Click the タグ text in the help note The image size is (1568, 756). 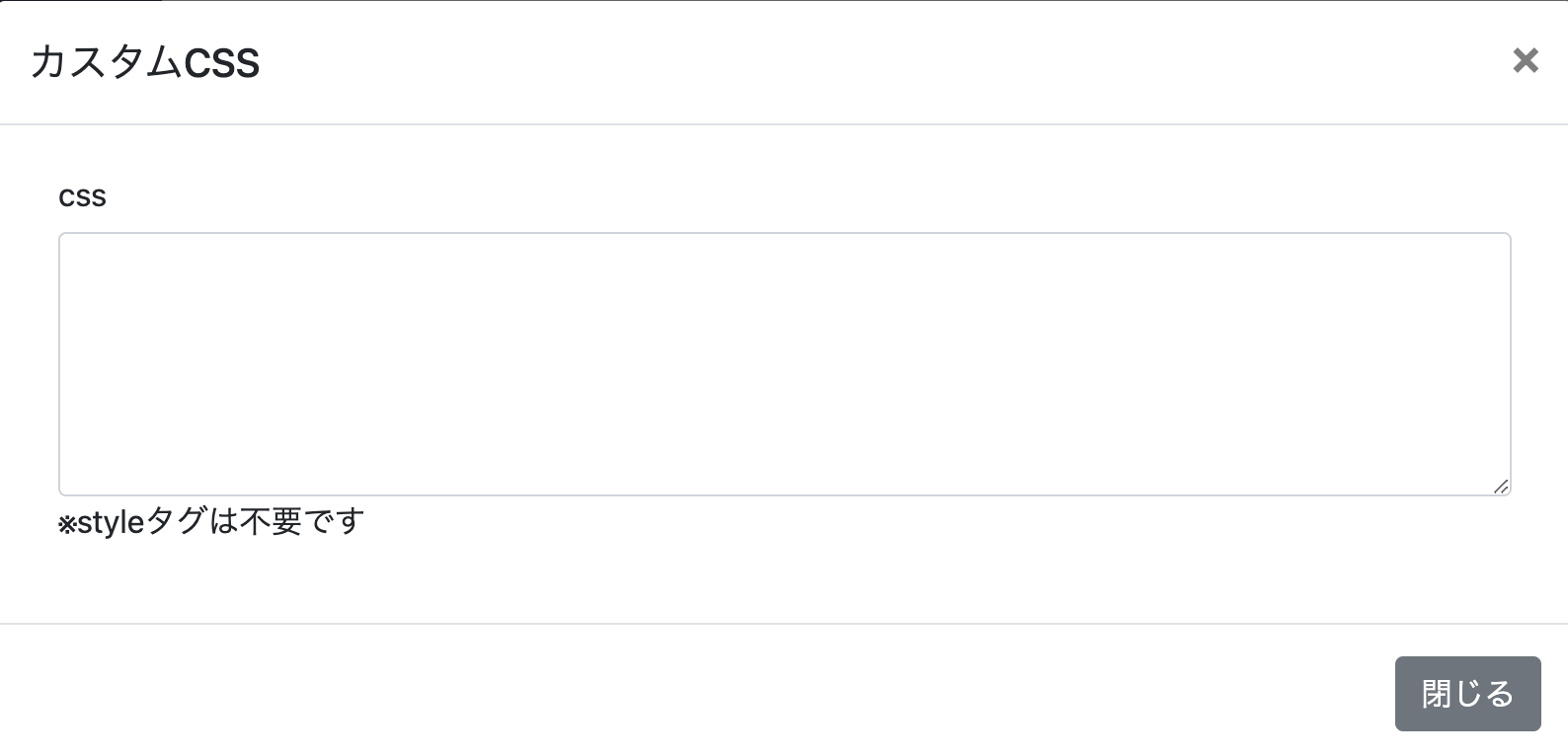coord(177,521)
